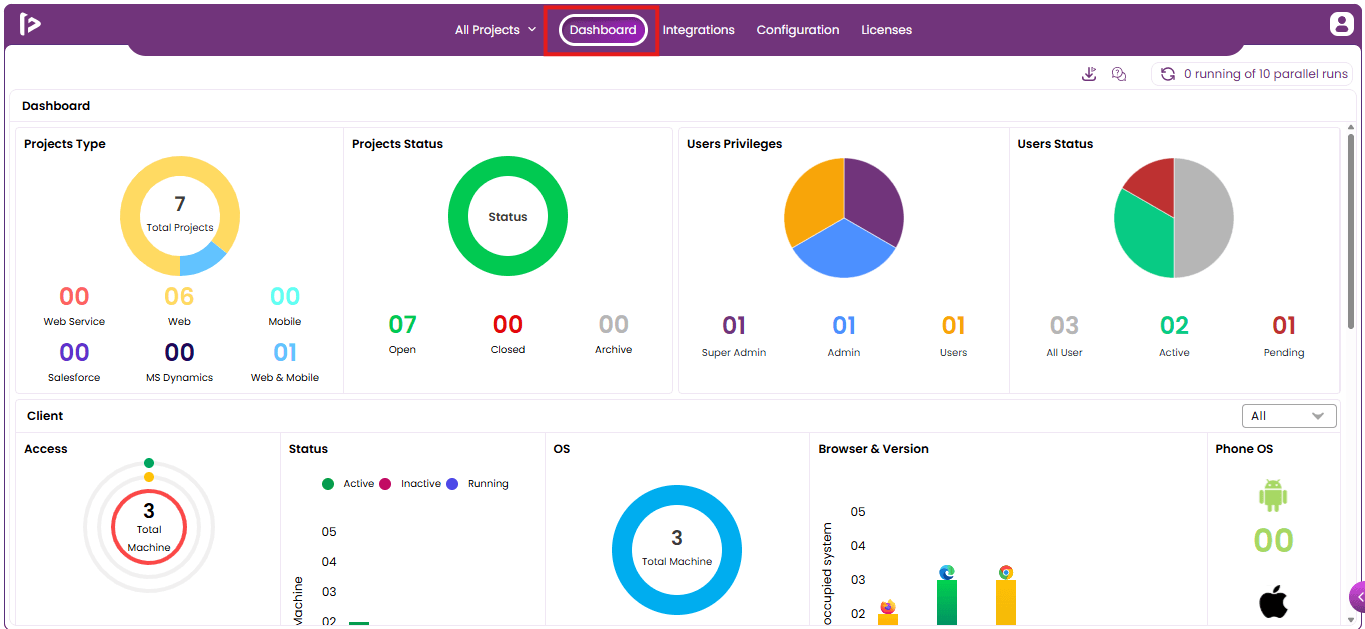
Task: Open the chat support icon
Action: coord(1119,74)
